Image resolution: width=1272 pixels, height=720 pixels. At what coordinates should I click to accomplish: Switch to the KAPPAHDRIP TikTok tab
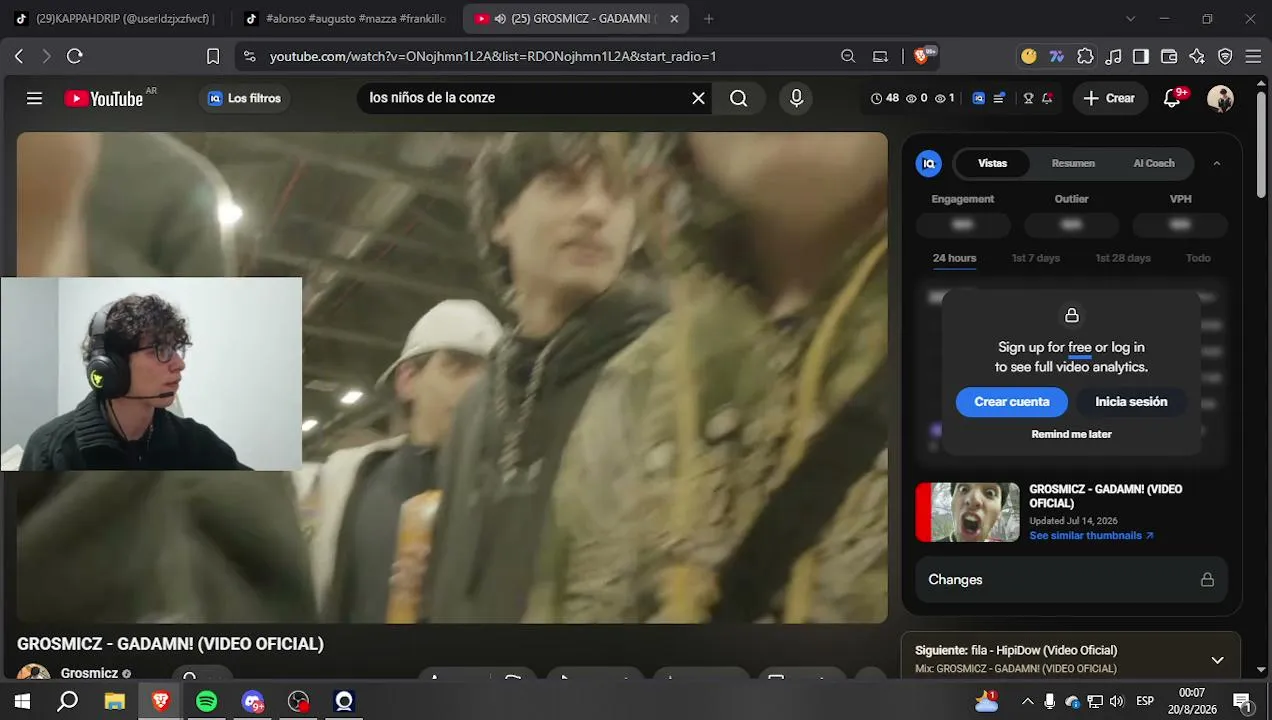(116, 18)
